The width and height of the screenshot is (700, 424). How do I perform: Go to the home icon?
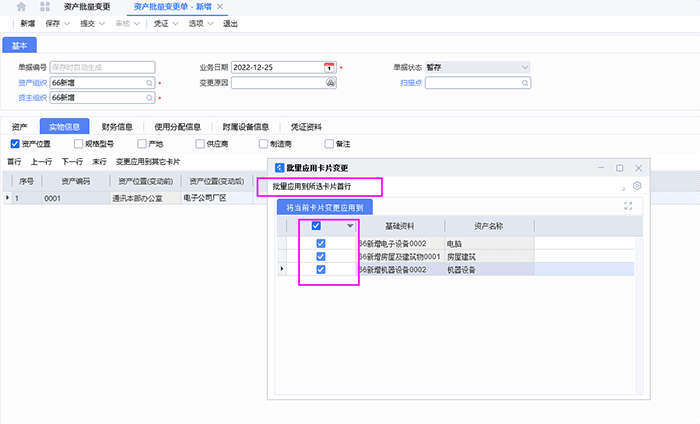21,7
